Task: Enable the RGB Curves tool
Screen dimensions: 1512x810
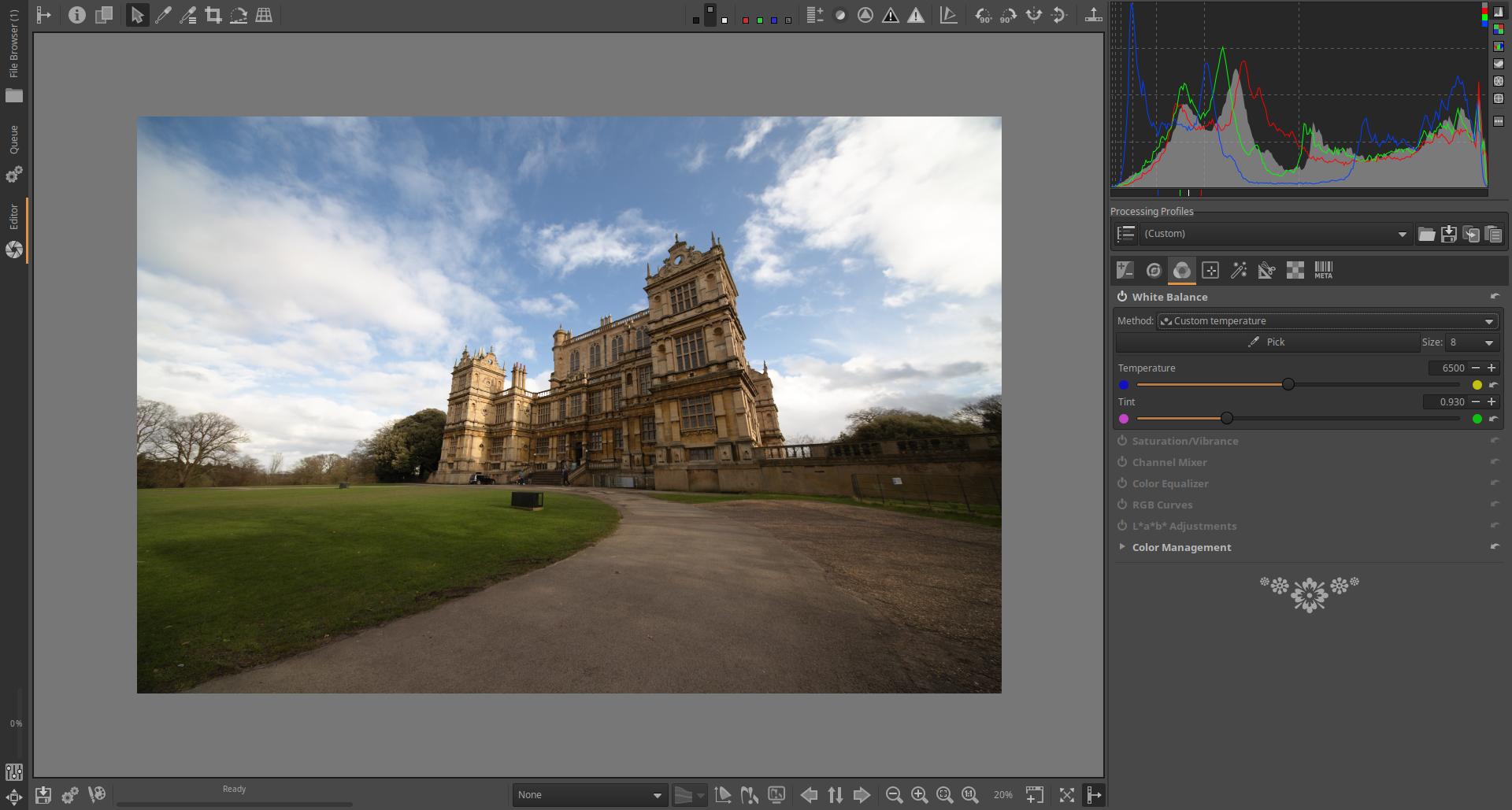Action: [1122, 505]
